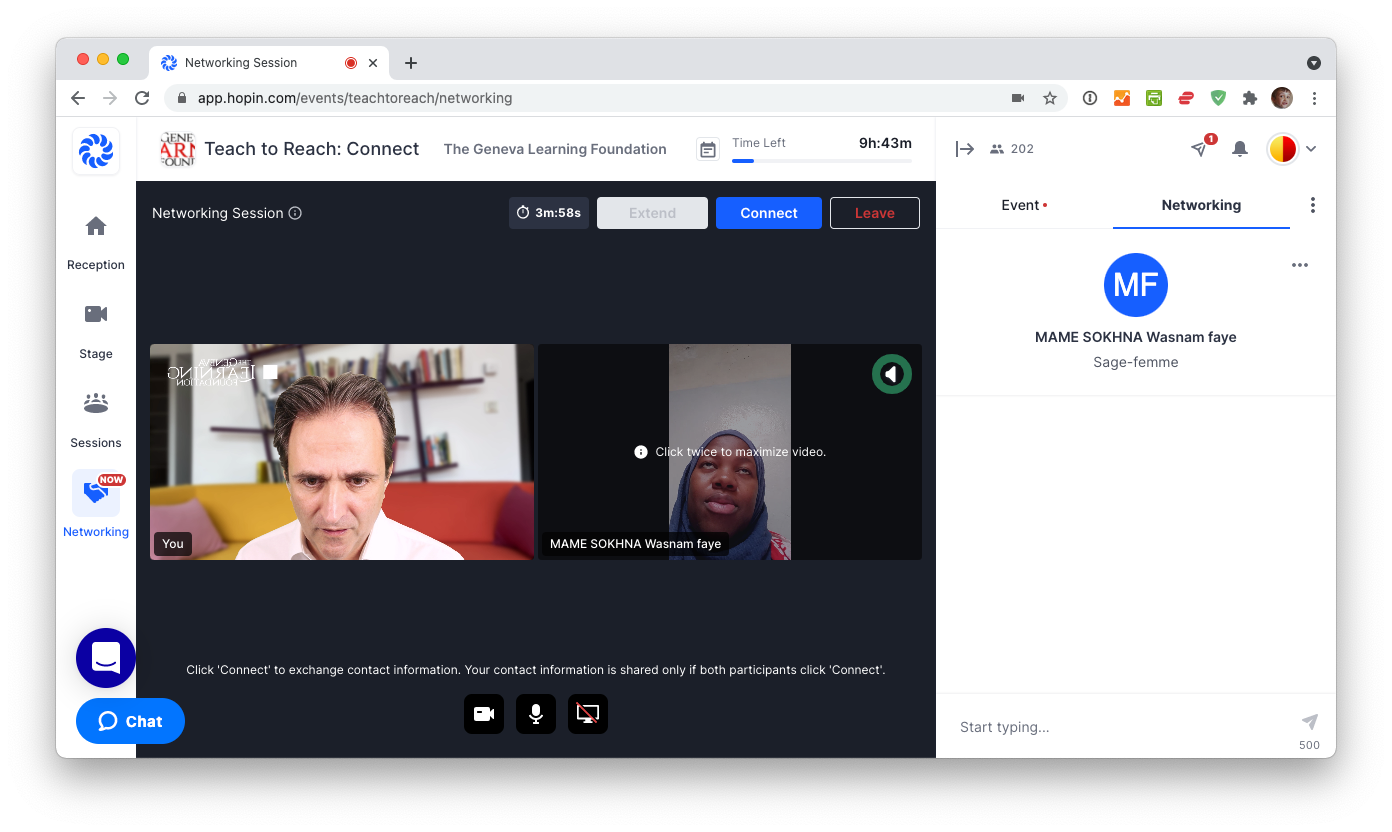Switch to the Event tab
This screenshot has height=832, width=1392.
[x=1023, y=205]
